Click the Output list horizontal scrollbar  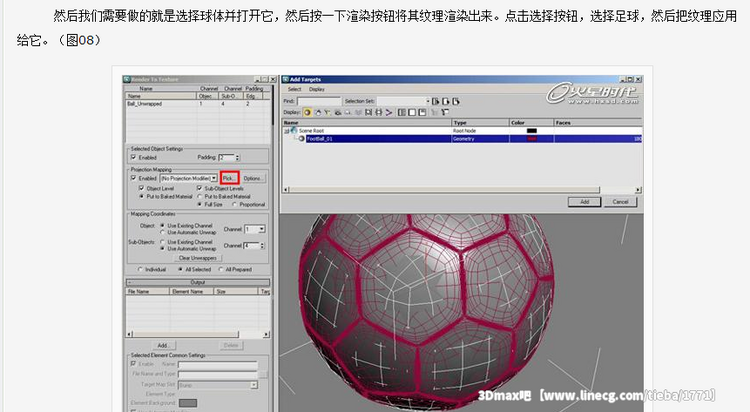pyautogui.click(x=198, y=334)
